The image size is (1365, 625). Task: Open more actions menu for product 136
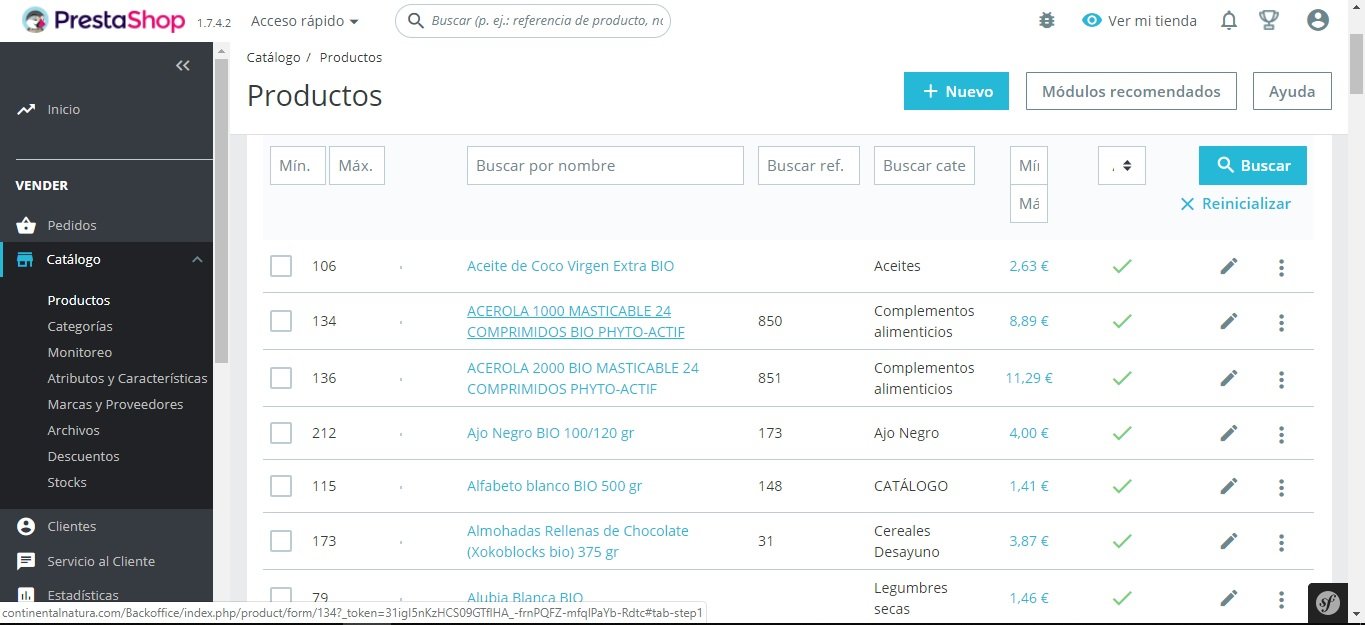(1281, 379)
